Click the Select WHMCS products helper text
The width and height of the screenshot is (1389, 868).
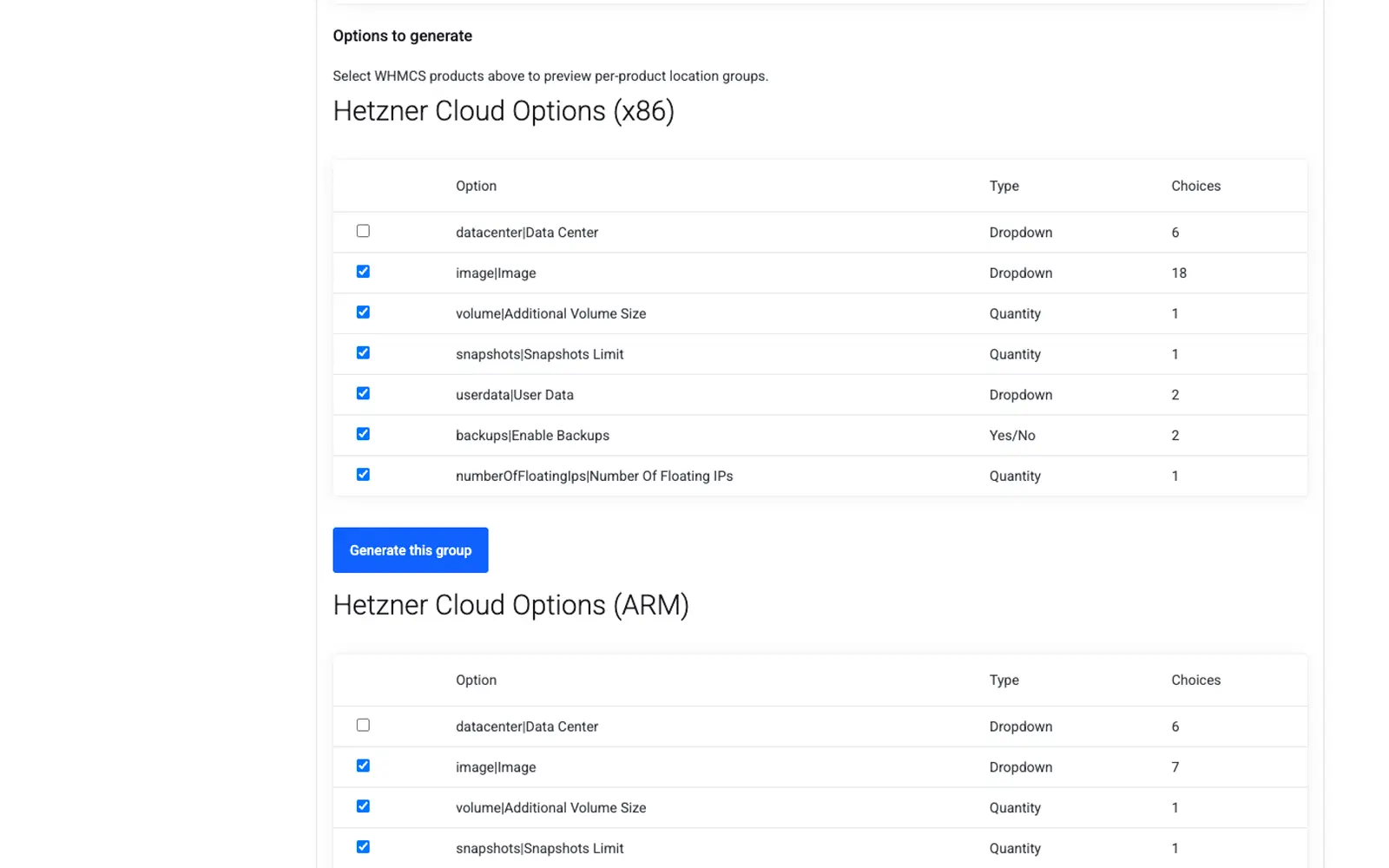[550, 76]
